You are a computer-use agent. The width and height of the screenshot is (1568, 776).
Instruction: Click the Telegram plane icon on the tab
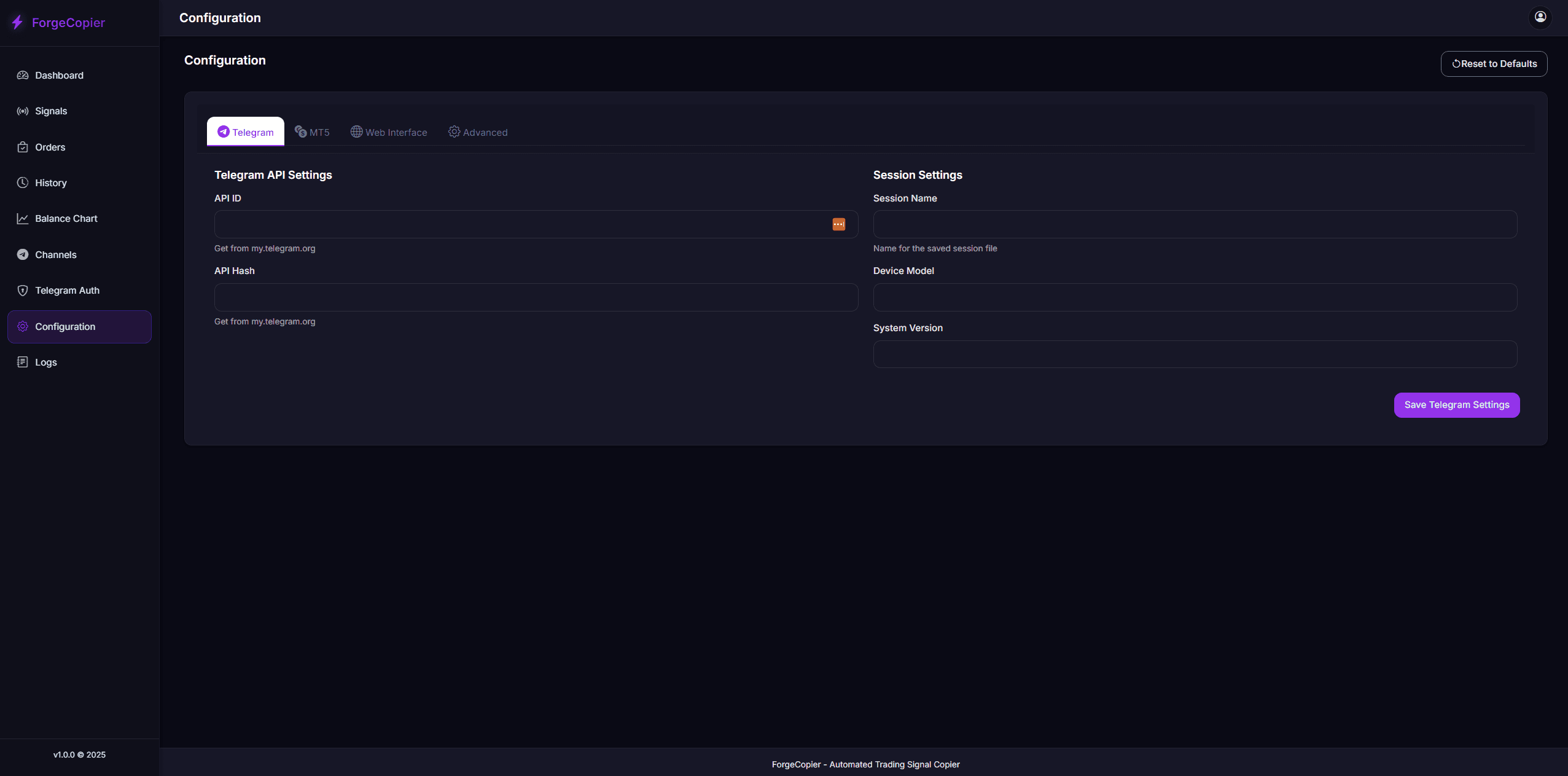point(224,131)
